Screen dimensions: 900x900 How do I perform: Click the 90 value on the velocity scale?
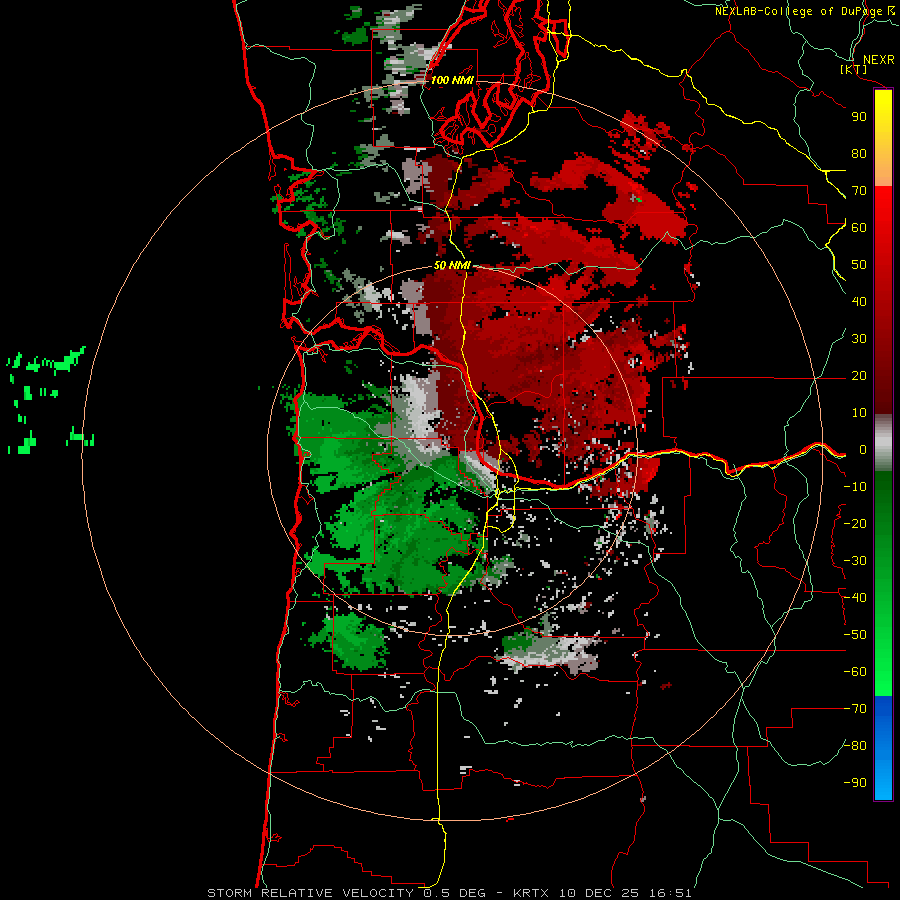pos(859,117)
